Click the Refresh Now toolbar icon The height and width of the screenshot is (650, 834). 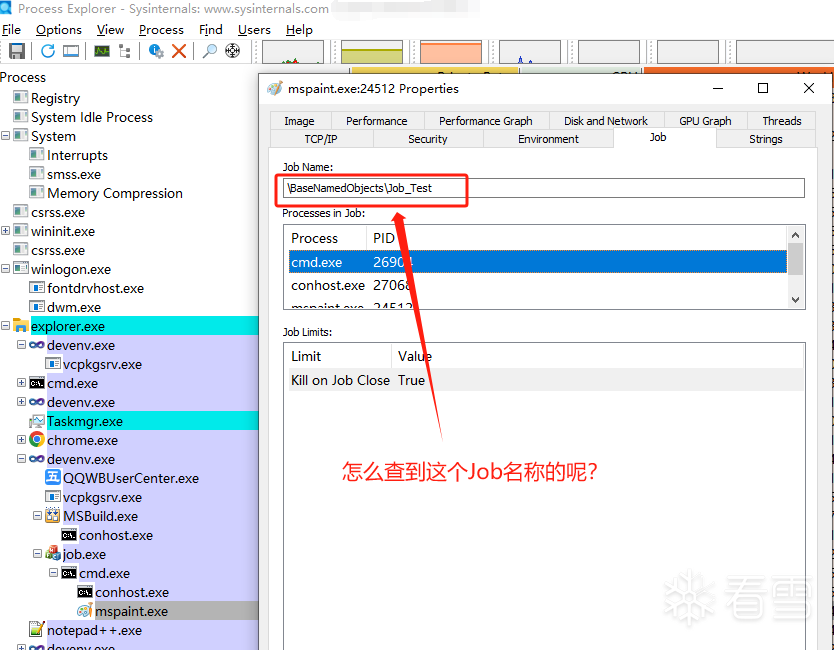click(48, 51)
